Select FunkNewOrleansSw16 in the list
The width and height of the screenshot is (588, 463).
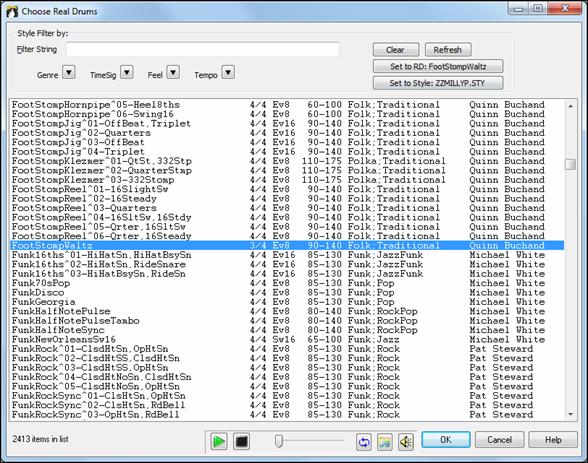point(286,340)
